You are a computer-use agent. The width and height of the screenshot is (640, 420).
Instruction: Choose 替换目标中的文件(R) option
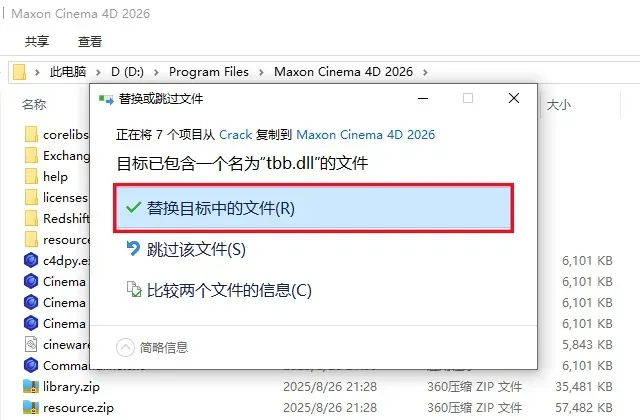pyautogui.click(x=313, y=208)
